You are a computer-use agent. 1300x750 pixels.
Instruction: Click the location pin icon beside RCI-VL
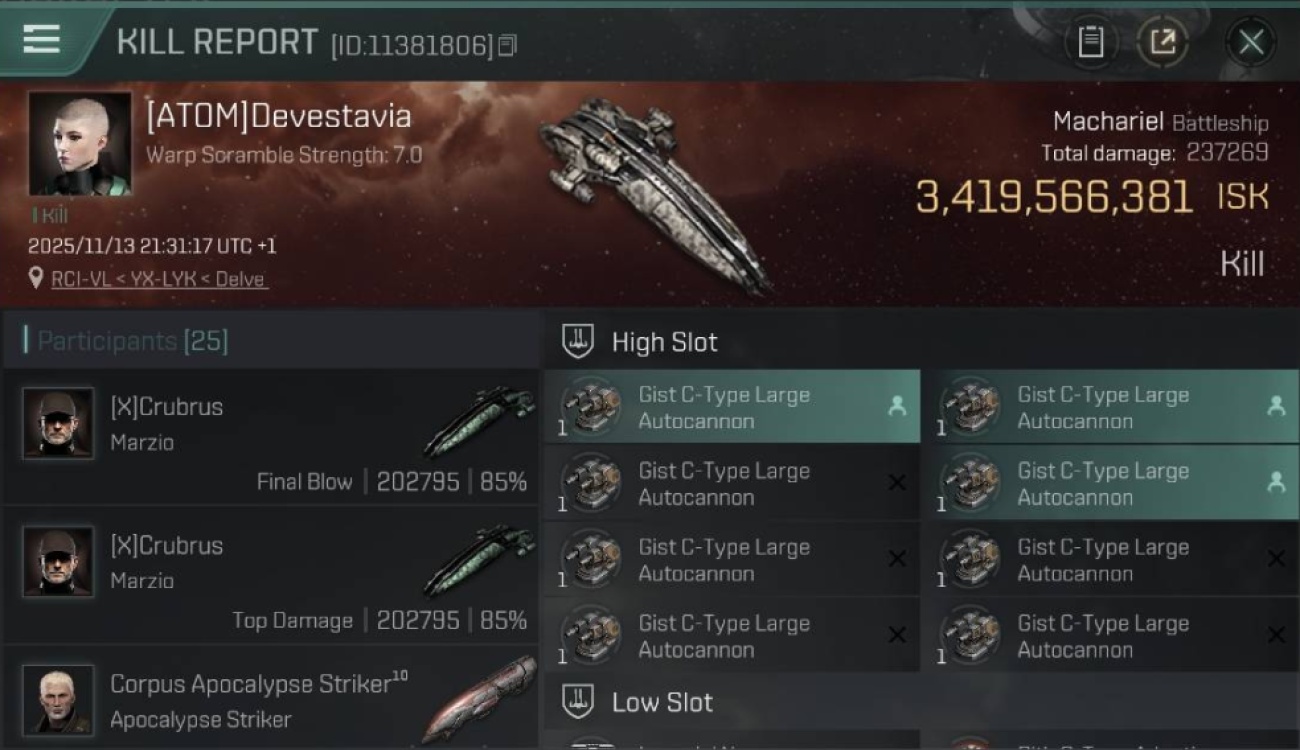tap(37, 278)
